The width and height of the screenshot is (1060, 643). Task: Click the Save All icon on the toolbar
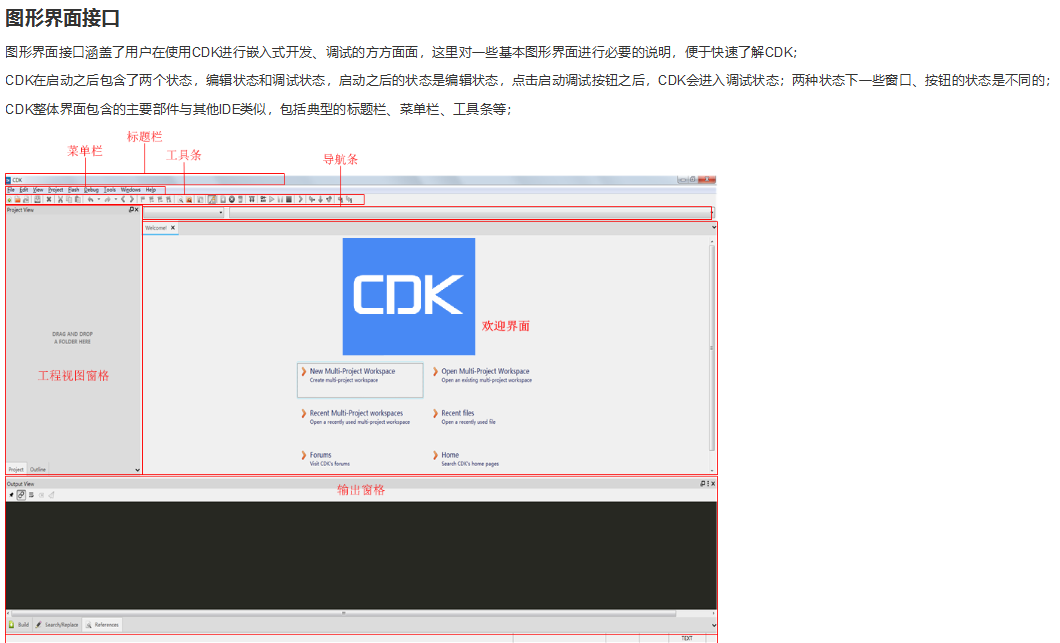pos(37,199)
